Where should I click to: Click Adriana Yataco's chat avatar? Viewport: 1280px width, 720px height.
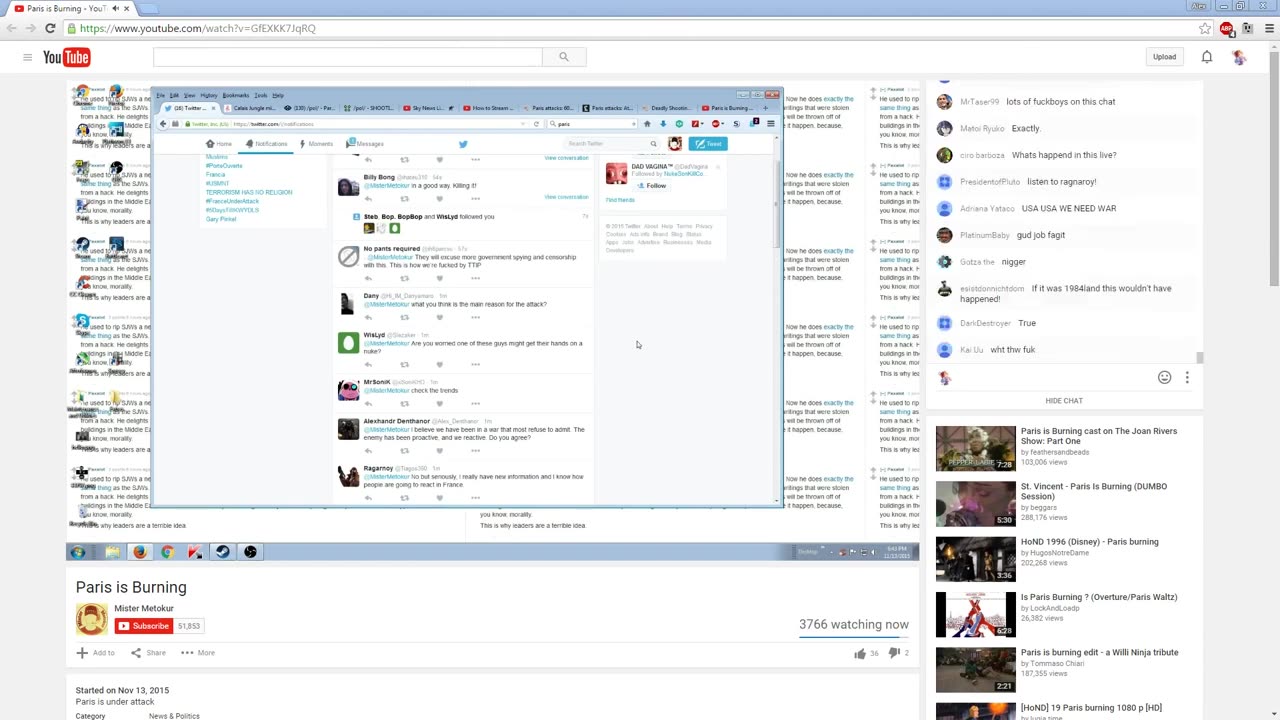(944, 209)
